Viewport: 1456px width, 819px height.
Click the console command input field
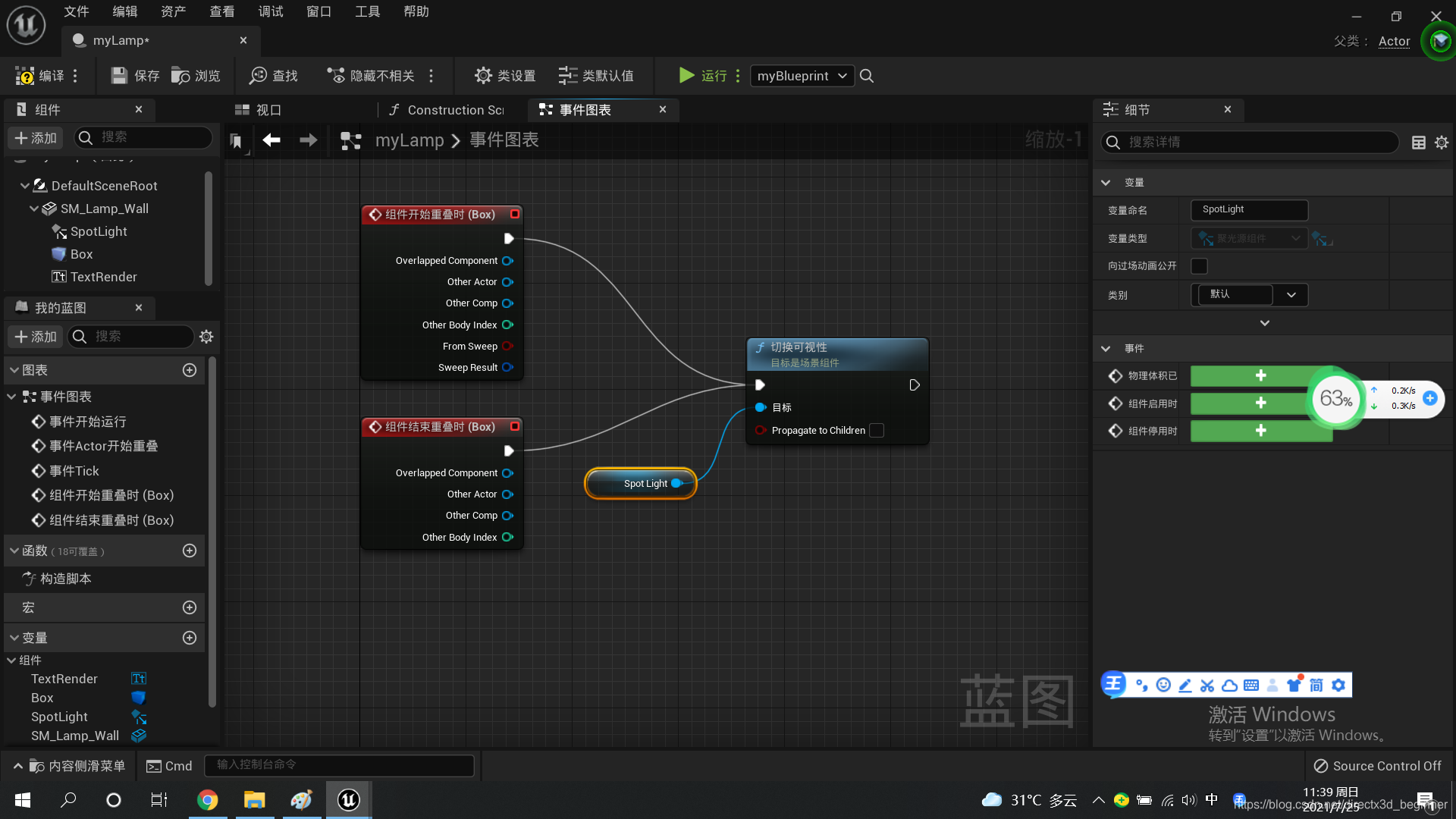coord(339,765)
